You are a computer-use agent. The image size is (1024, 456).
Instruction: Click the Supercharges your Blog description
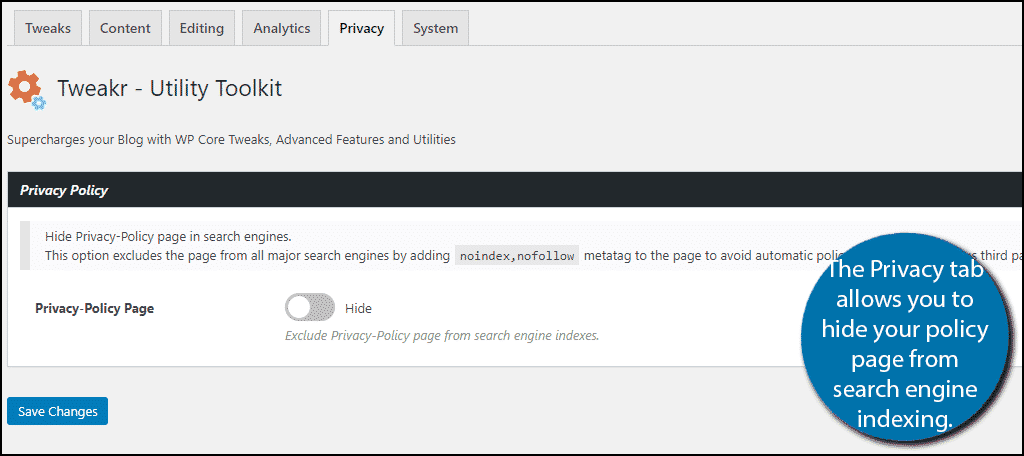click(x=232, y=140)
